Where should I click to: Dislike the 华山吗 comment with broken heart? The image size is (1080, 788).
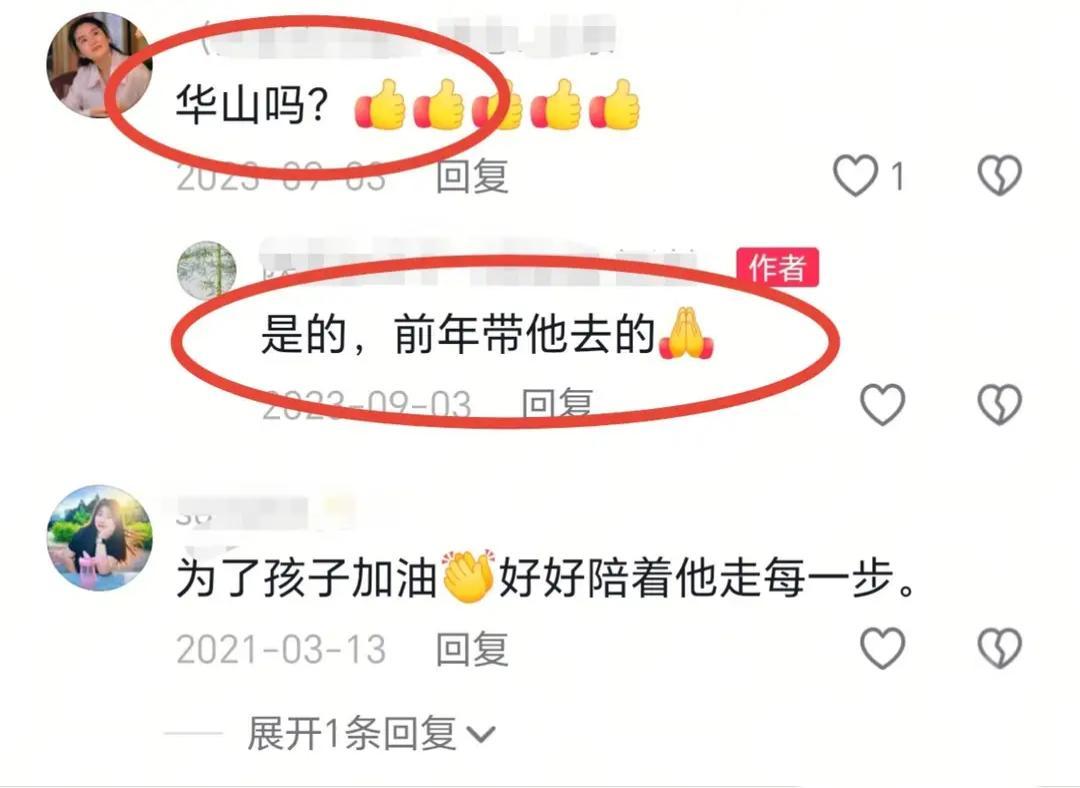tap(999, 175)
